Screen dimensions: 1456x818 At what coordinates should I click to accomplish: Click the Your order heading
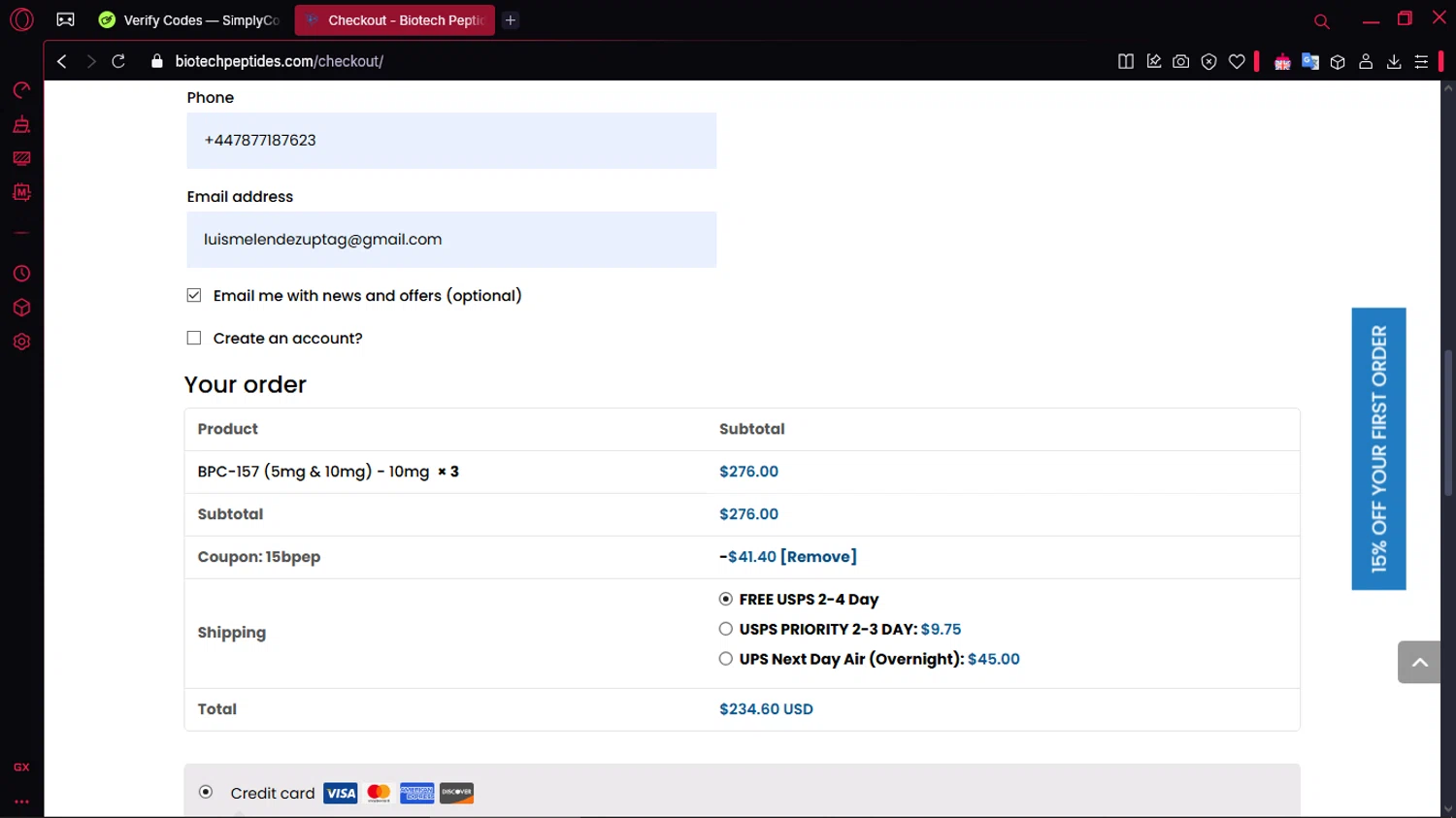coord(246,384)
